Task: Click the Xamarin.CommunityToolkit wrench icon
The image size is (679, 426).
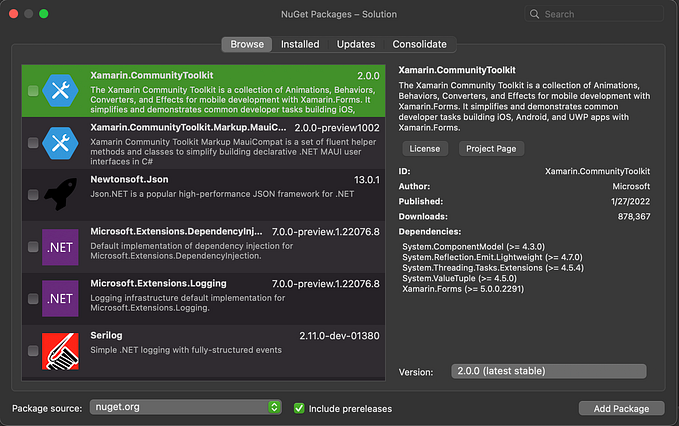Action: point(60,91)
